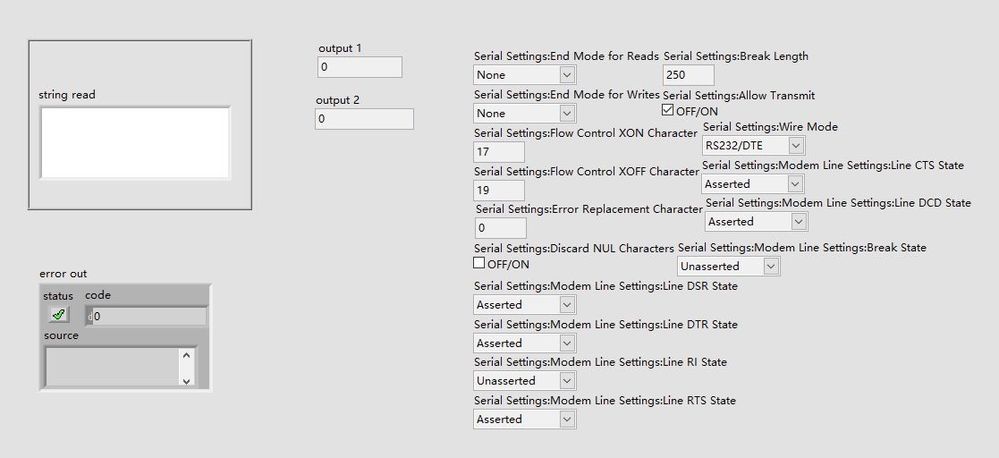
Task: Open the End Mode for Writes dropdown
Action: 567,113
